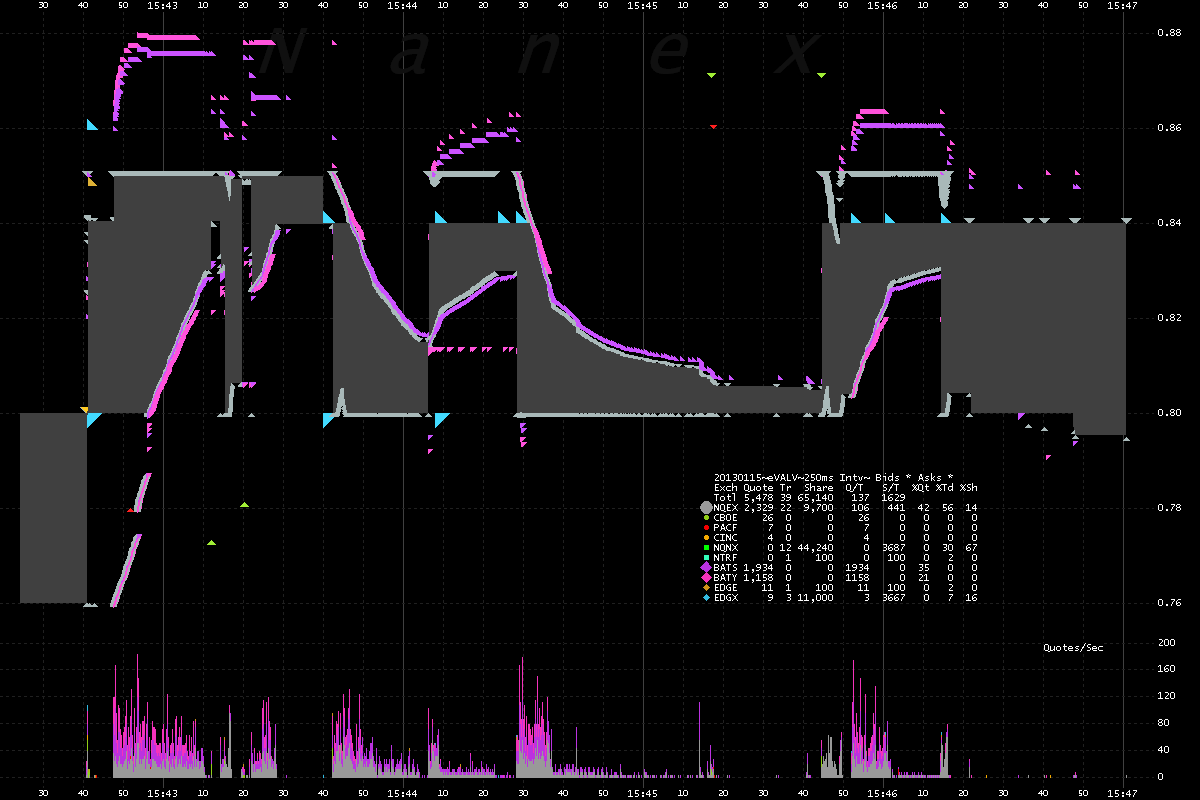The height and width of the screenshot is (800, 1200).
Task: Click the 15:45 label on top axis
Action: click(643, 6)
